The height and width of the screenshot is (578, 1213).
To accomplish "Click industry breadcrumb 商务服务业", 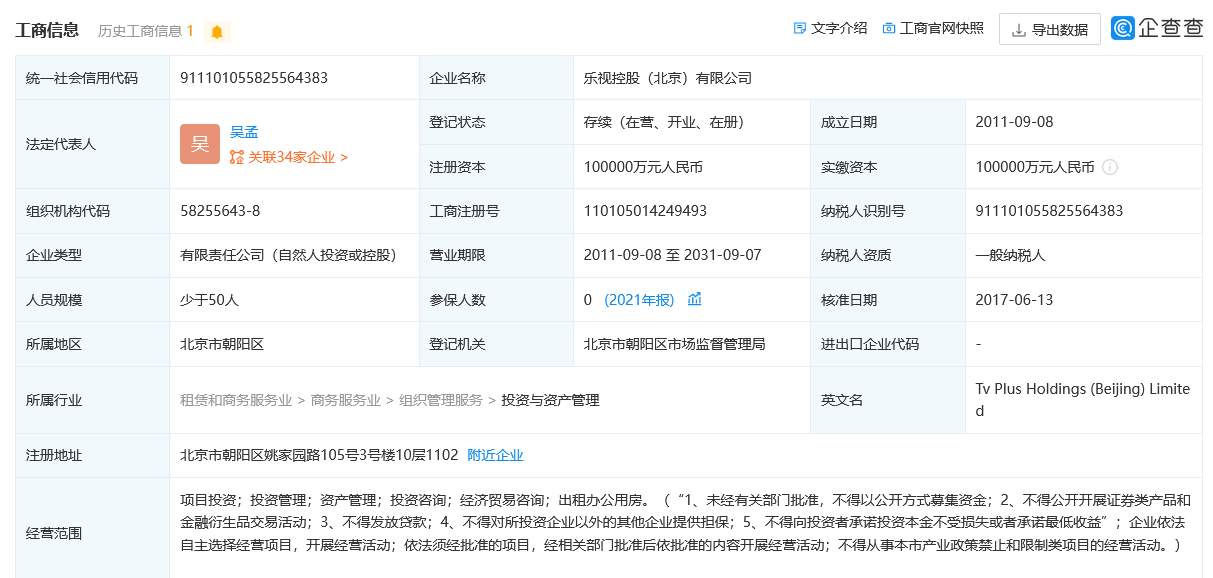I will point(345,400).
